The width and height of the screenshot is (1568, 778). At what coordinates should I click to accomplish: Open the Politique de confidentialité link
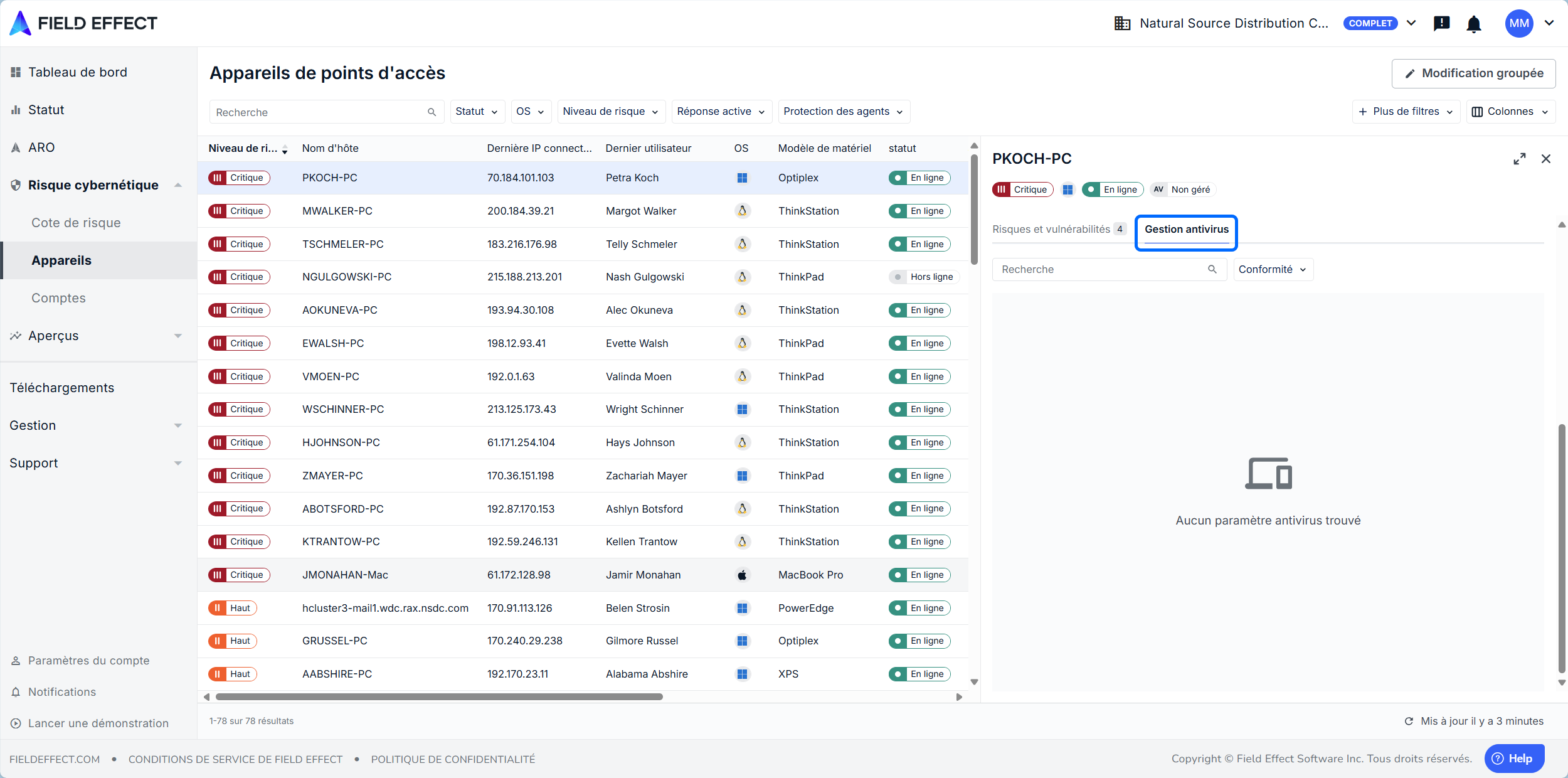point(453,759)
